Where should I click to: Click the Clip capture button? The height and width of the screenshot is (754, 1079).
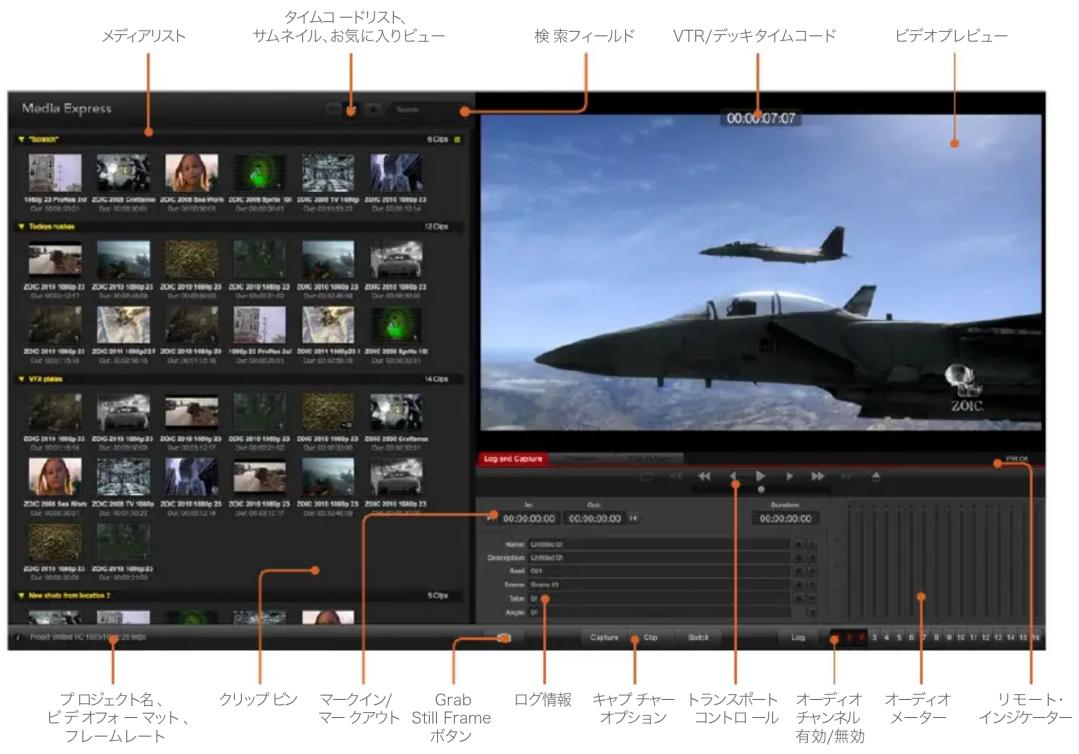coord(651,638)
